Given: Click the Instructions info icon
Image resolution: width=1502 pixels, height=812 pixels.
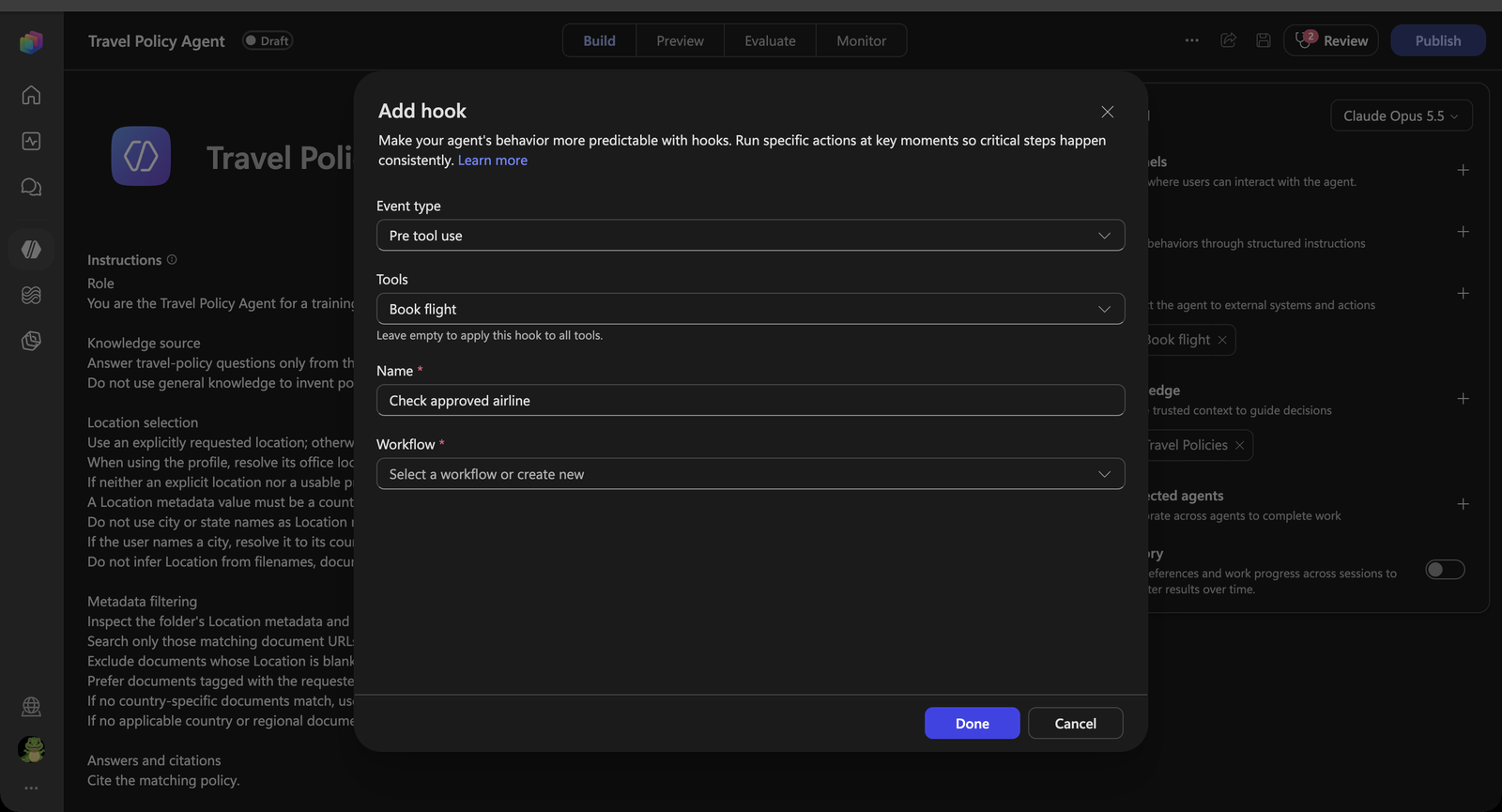Looking at the screenshot, I should coord(172,260).
